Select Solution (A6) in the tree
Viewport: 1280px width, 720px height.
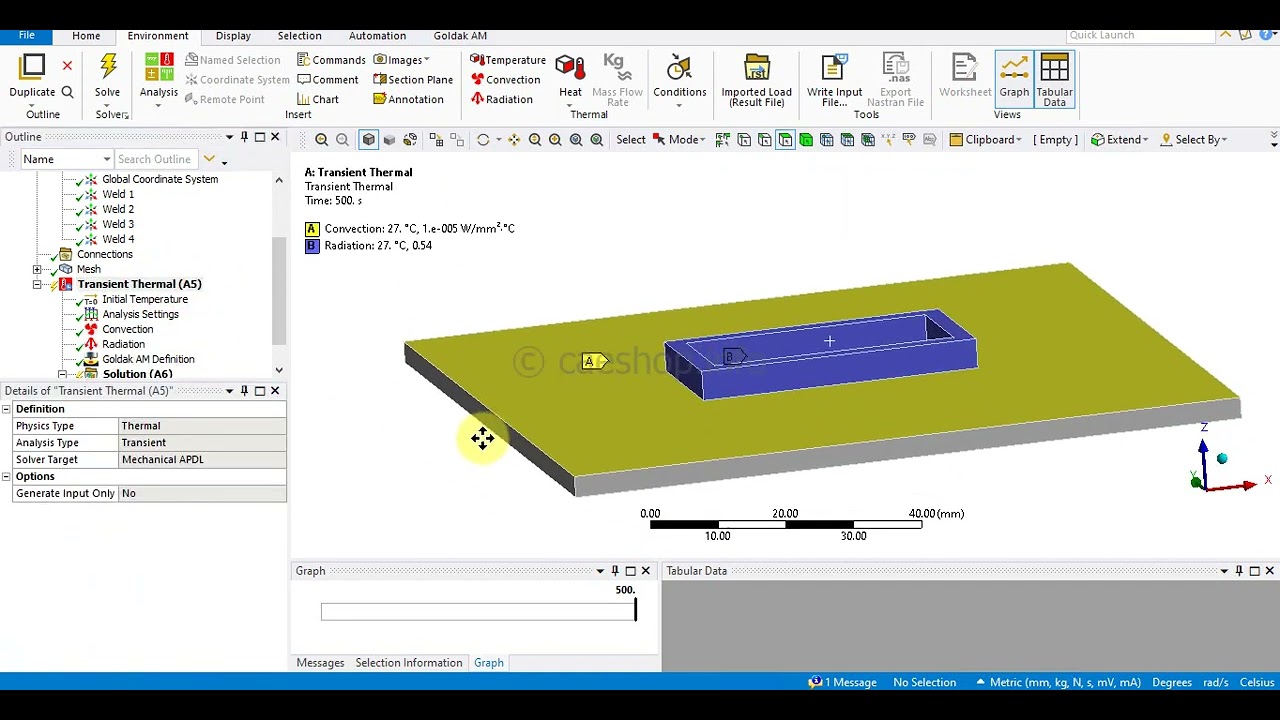tap(137, 374)
